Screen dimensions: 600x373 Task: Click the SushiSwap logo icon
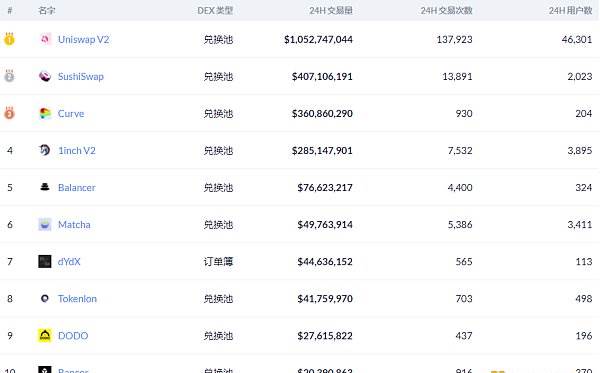(45, 76)
